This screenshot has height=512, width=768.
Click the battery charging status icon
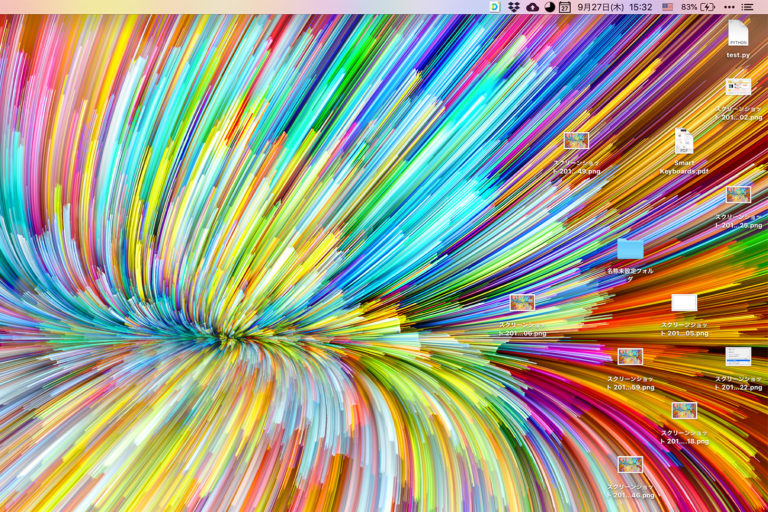point(708,7)
